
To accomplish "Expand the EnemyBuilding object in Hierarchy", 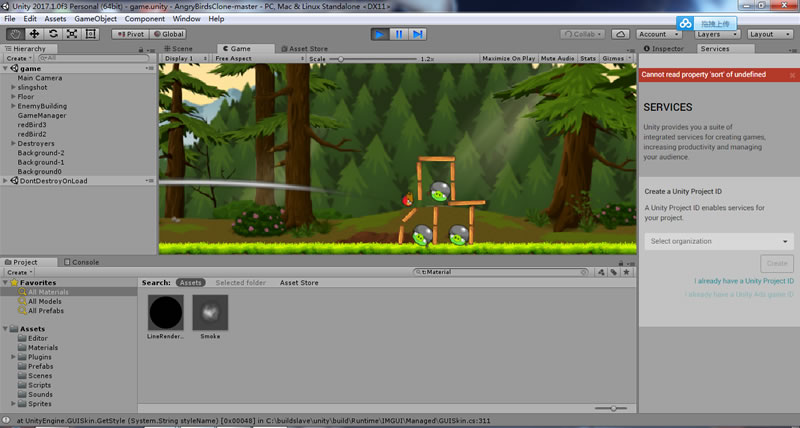I will pos(13,106).
